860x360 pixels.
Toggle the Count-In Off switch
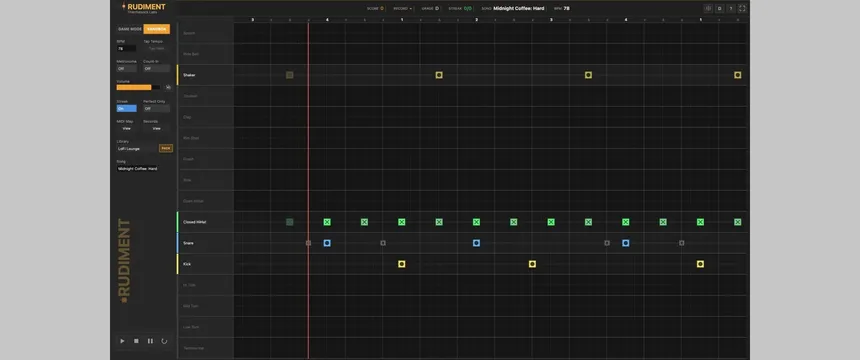point(156,69)
